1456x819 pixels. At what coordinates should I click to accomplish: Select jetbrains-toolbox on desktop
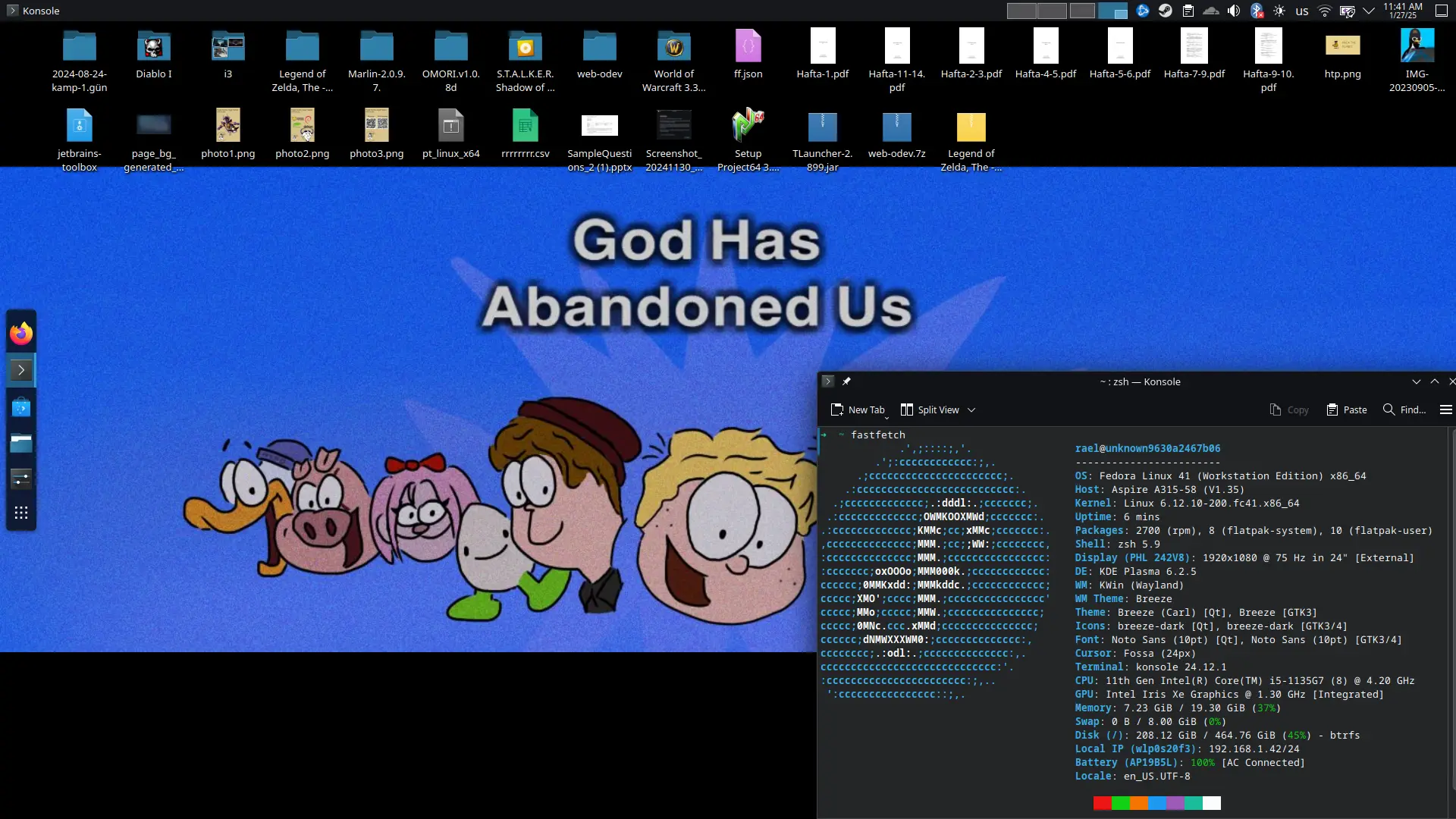(80, 140)
